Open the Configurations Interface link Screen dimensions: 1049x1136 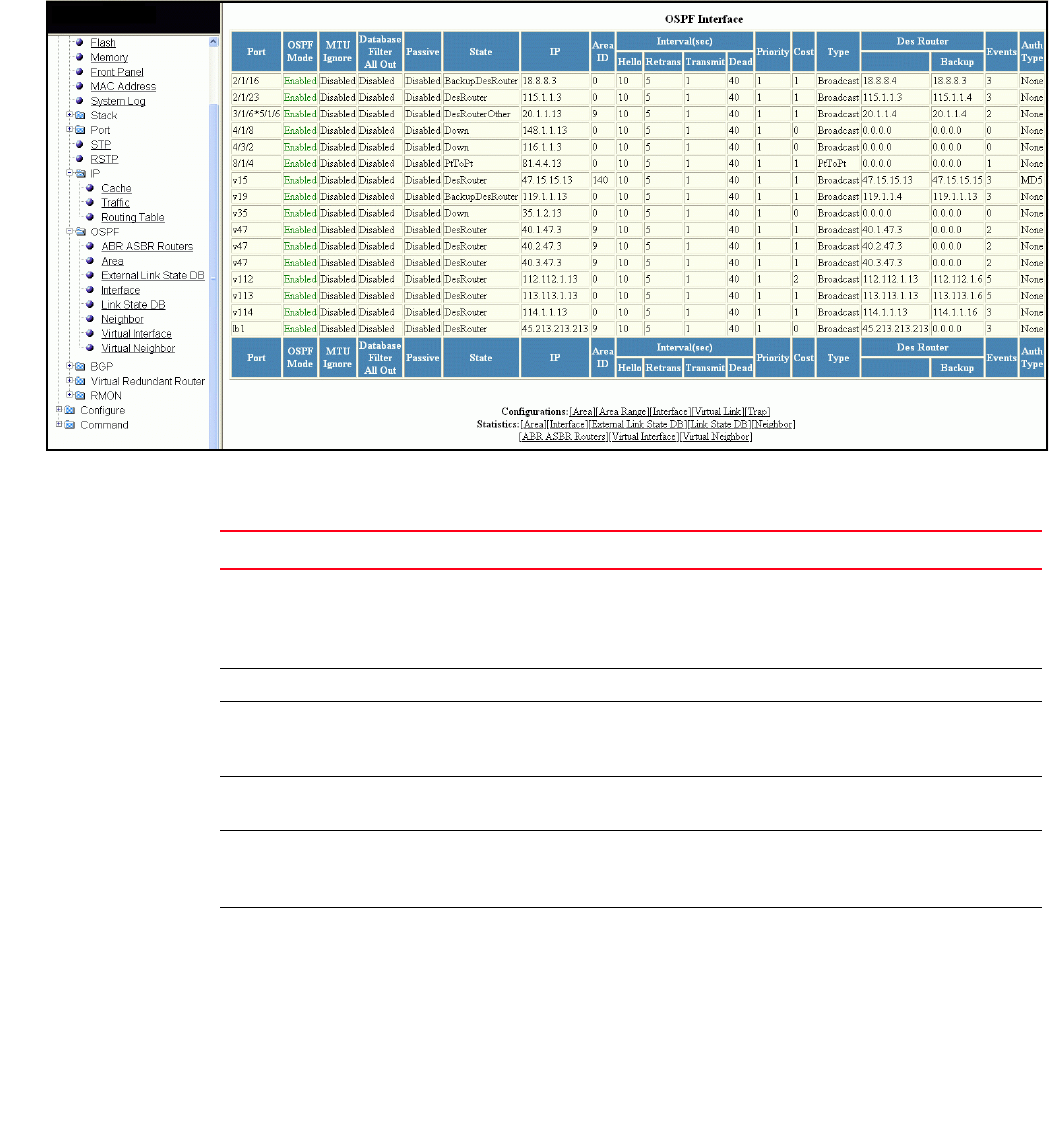click(669, 412)
